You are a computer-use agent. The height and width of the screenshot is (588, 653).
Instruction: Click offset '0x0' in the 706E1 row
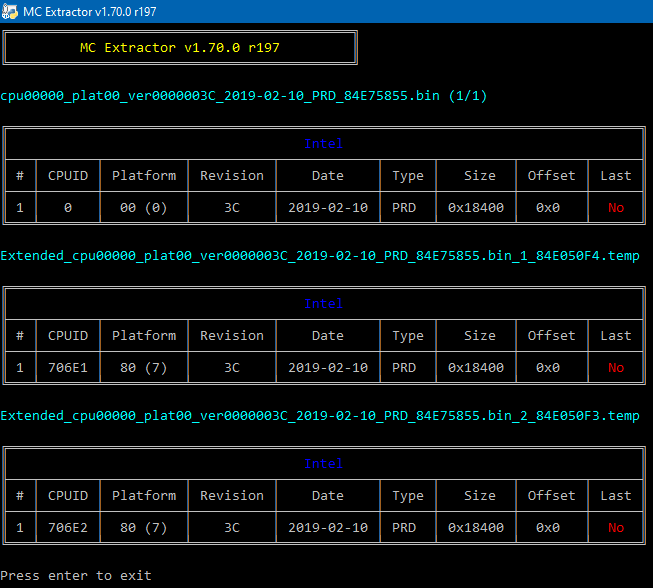548,367
